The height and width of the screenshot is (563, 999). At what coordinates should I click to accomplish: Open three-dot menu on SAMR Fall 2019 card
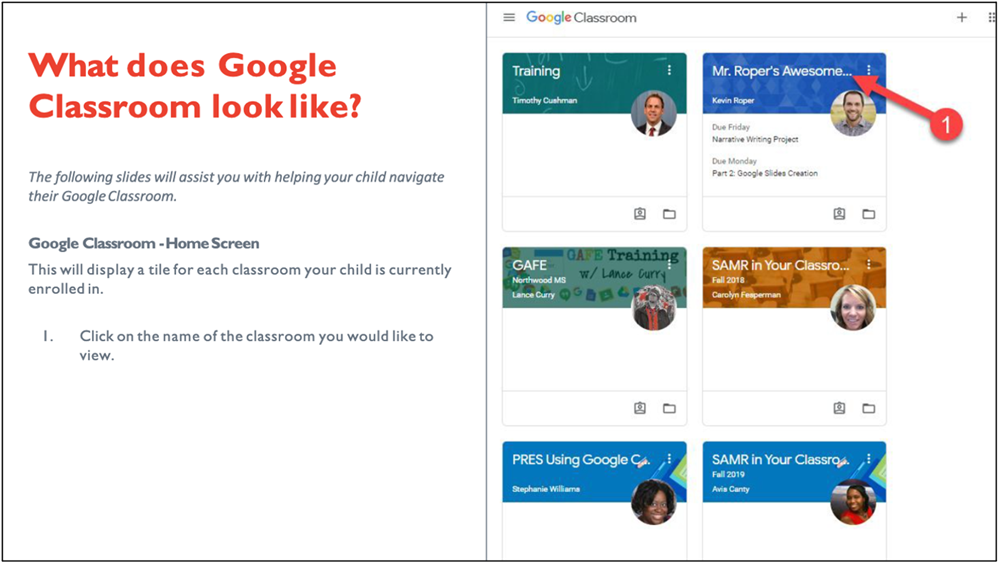coord(868,459)
